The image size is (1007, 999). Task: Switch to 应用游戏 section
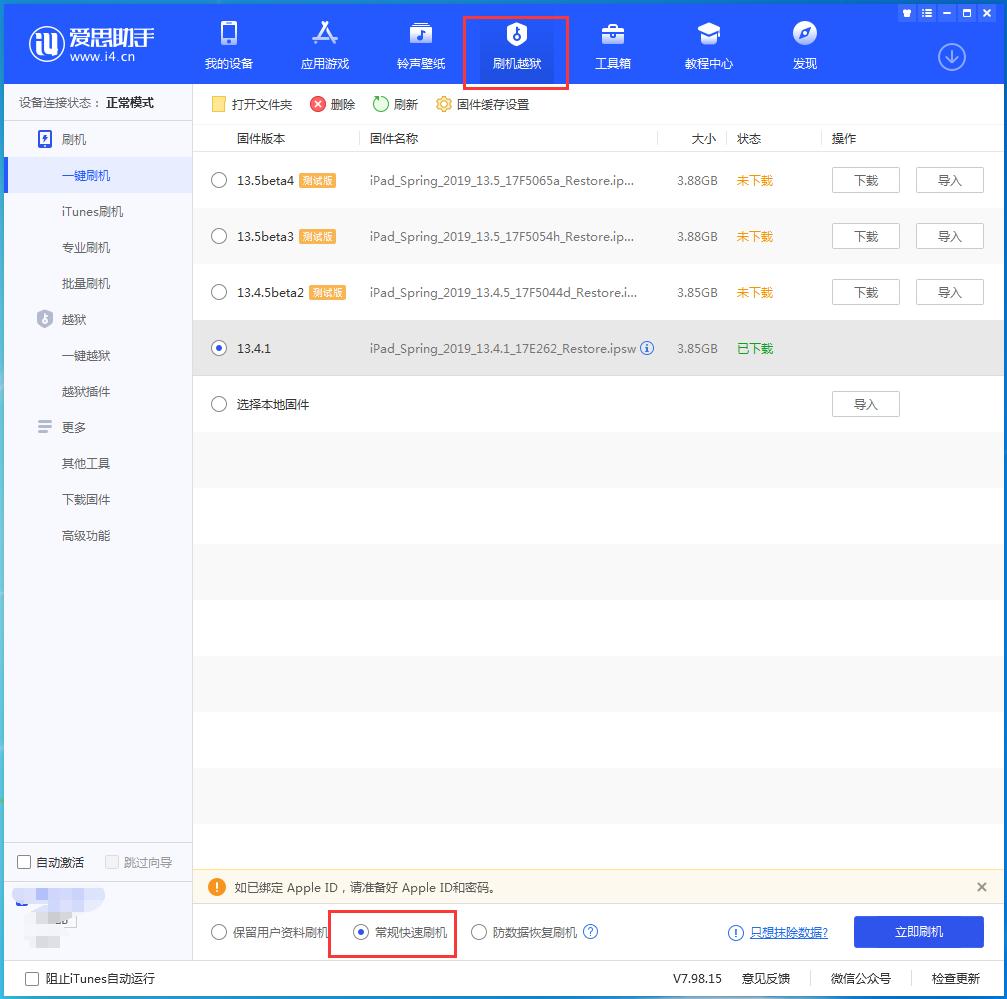tap(325, 45)
